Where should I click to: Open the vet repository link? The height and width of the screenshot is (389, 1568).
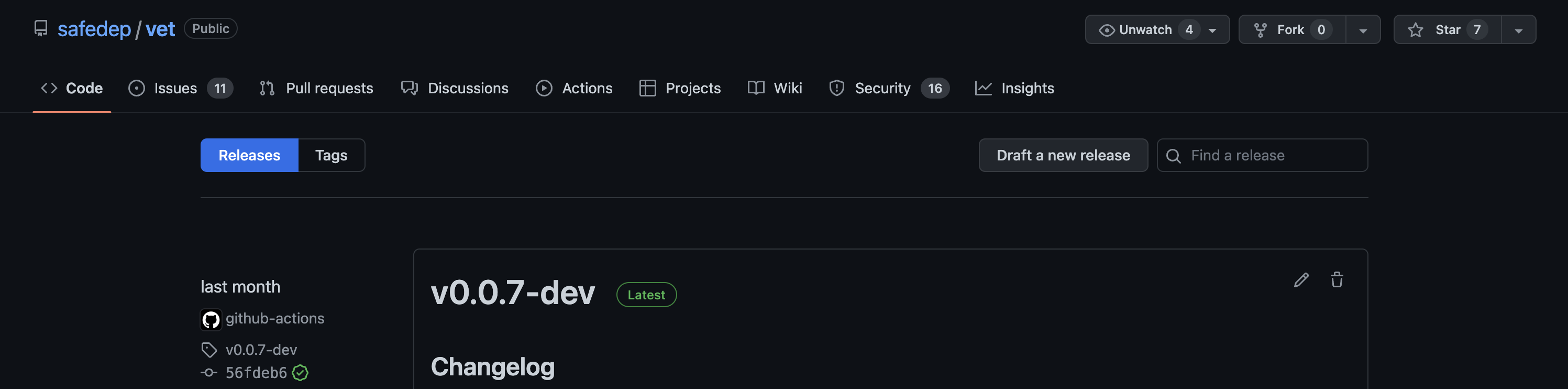pos(160,29)
